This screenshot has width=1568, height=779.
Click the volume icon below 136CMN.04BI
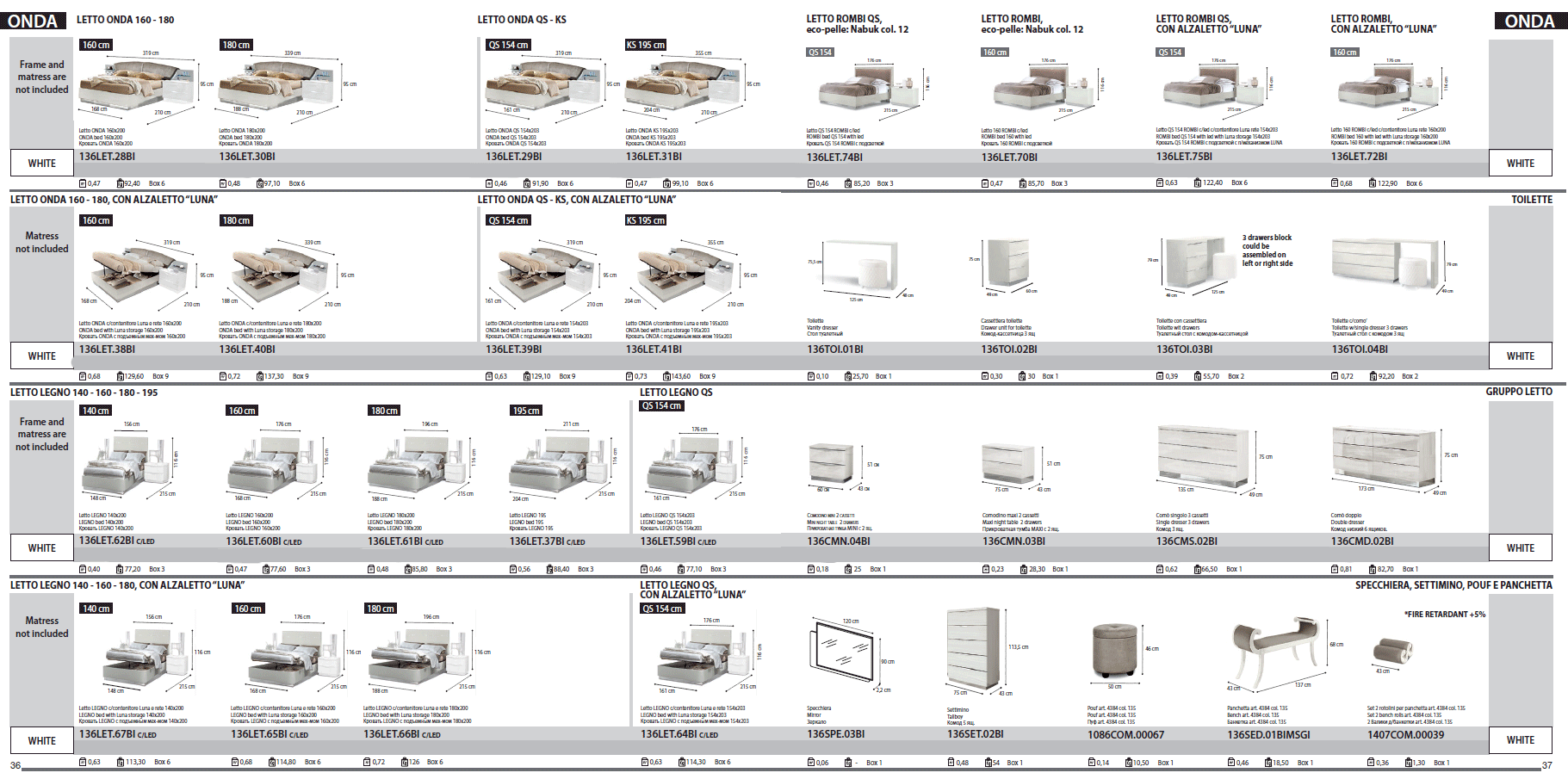[x=811, y=569]
